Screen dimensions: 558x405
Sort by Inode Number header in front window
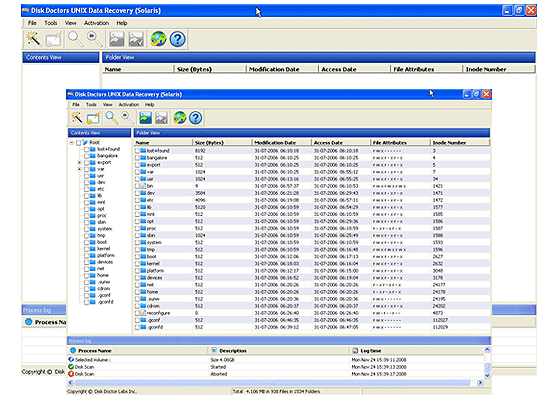(x=460, y=143)
